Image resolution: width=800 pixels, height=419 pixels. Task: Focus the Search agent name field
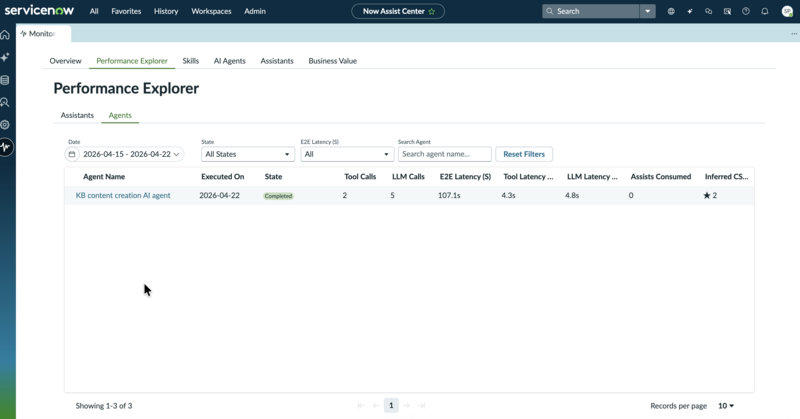click(x=445, y=154)
